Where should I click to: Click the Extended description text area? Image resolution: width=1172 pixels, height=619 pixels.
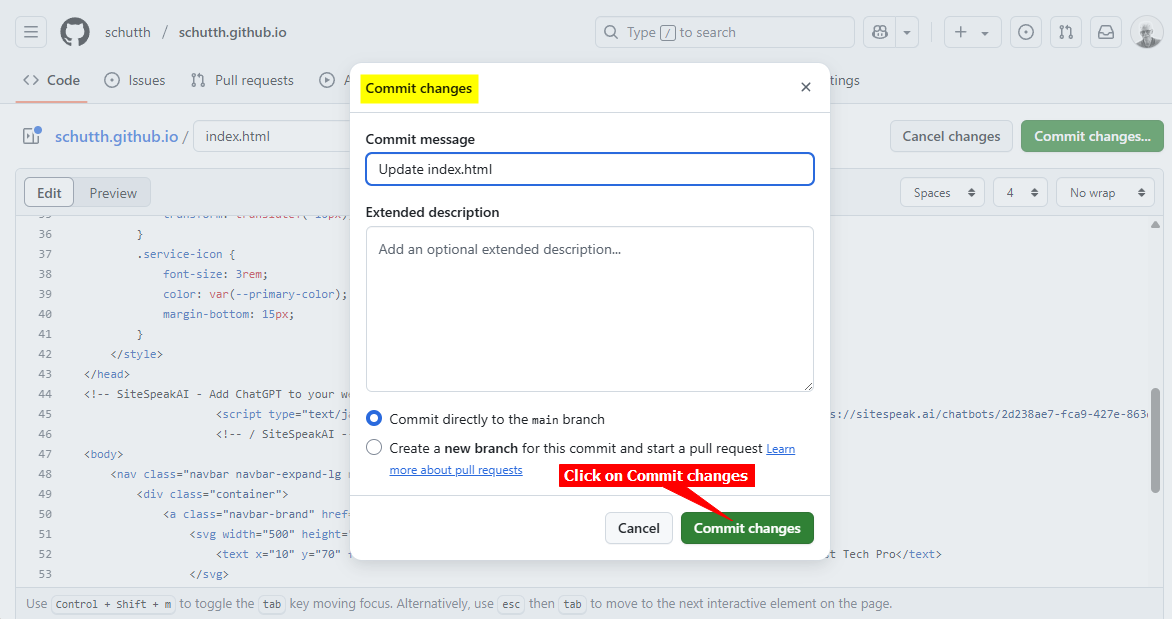click(590, 309)
